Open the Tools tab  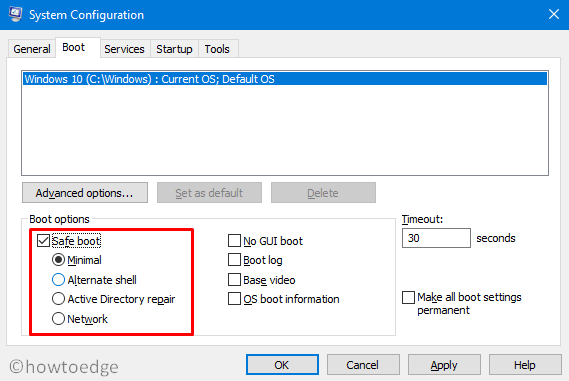coord(217,49)
